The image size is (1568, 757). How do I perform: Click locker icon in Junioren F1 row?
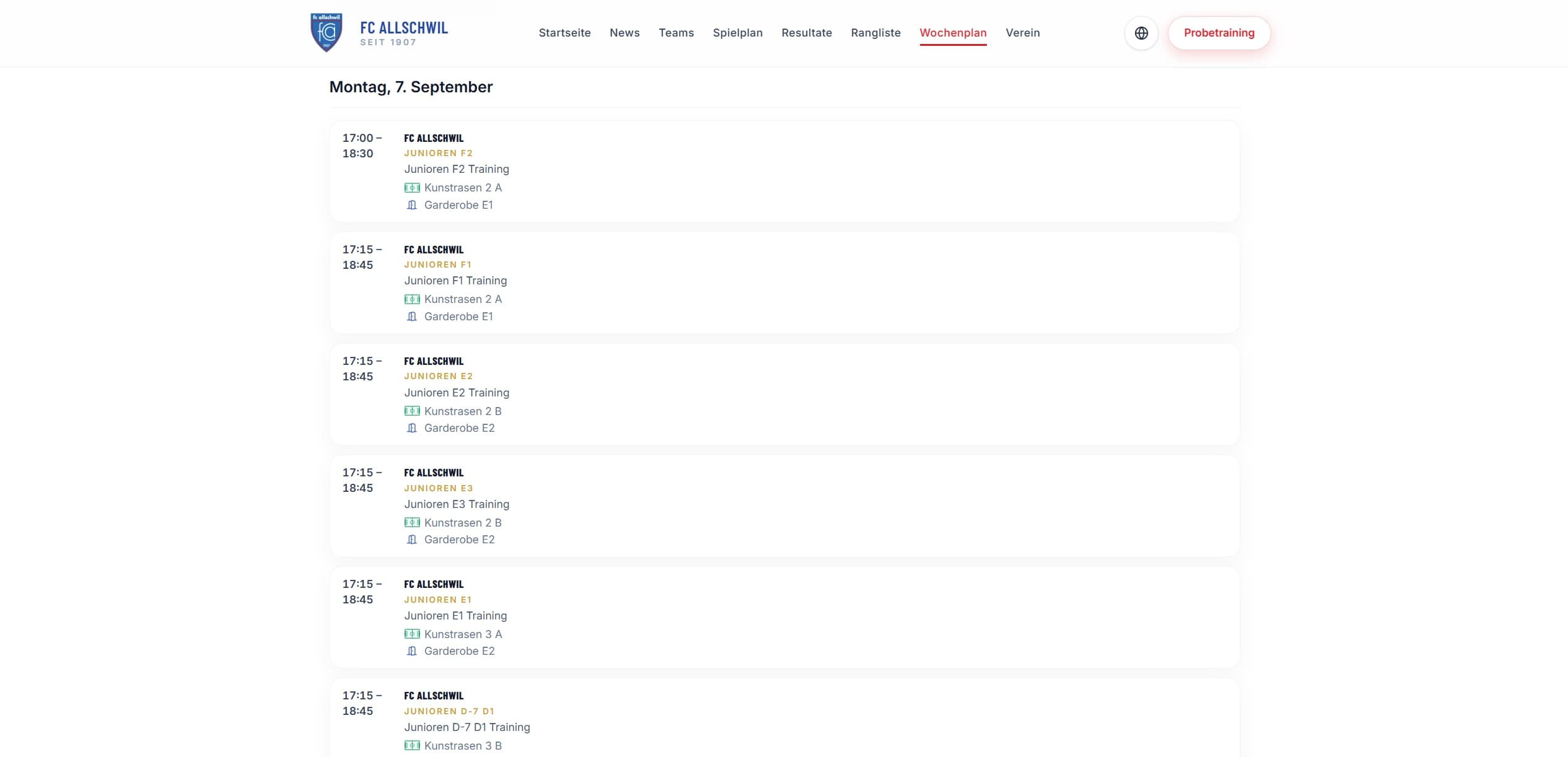pos(412,317)
